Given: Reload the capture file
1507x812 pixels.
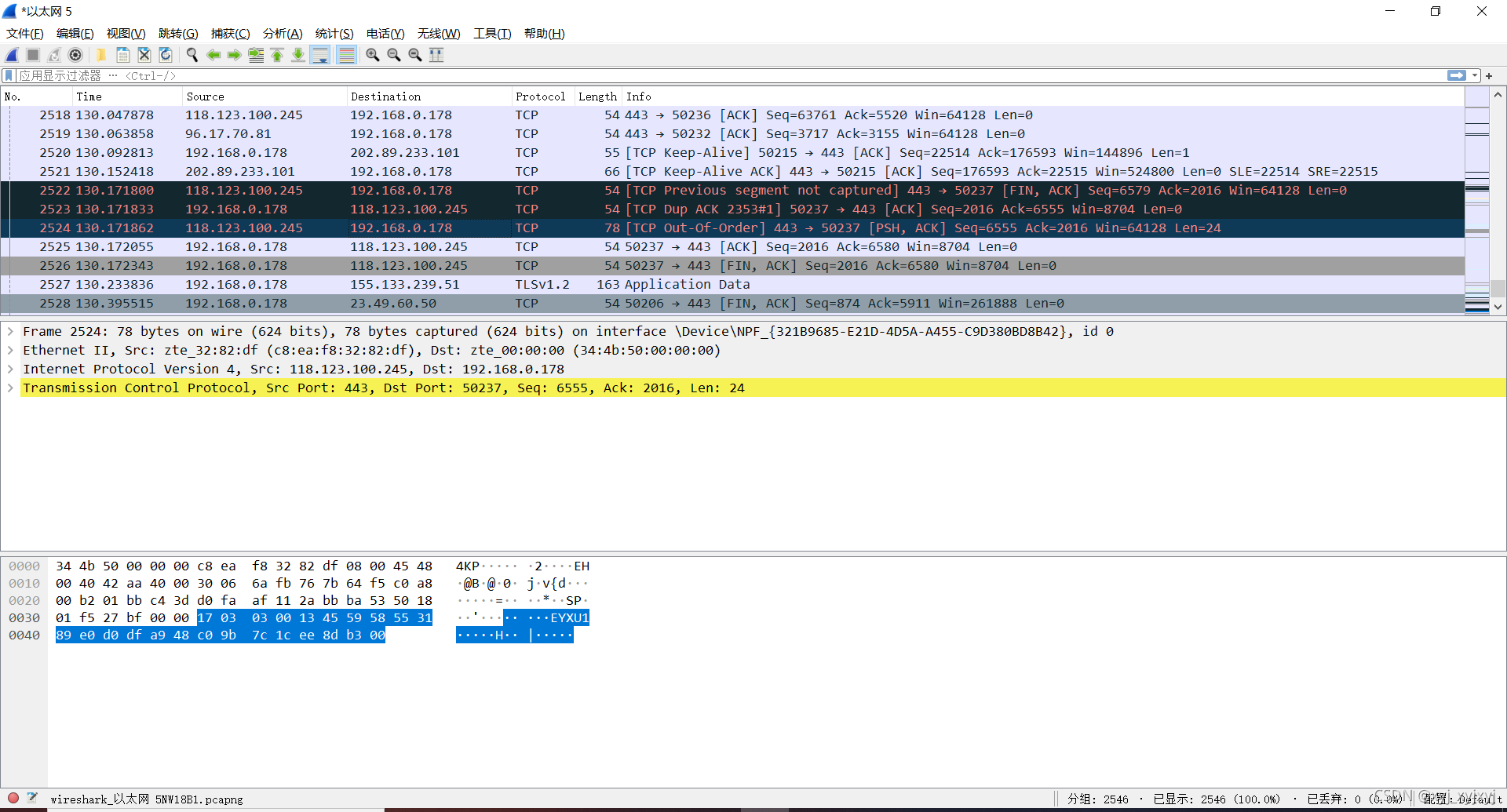Looking at the screenshot, I should [x=165, y=55].
